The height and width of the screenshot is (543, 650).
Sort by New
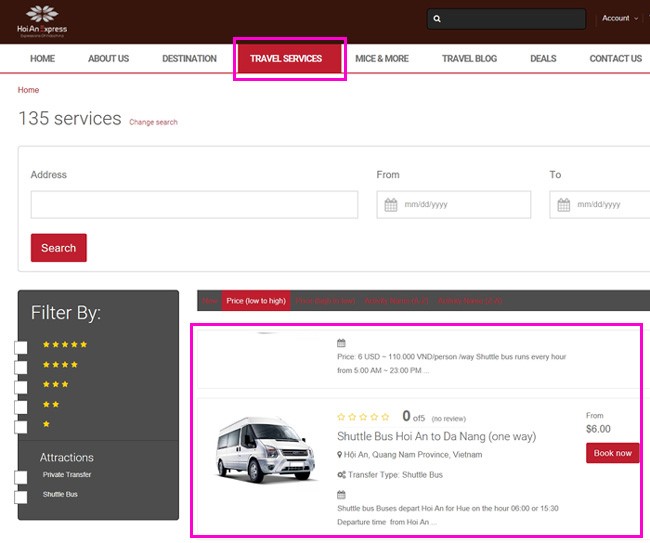(x=210, y=301)
